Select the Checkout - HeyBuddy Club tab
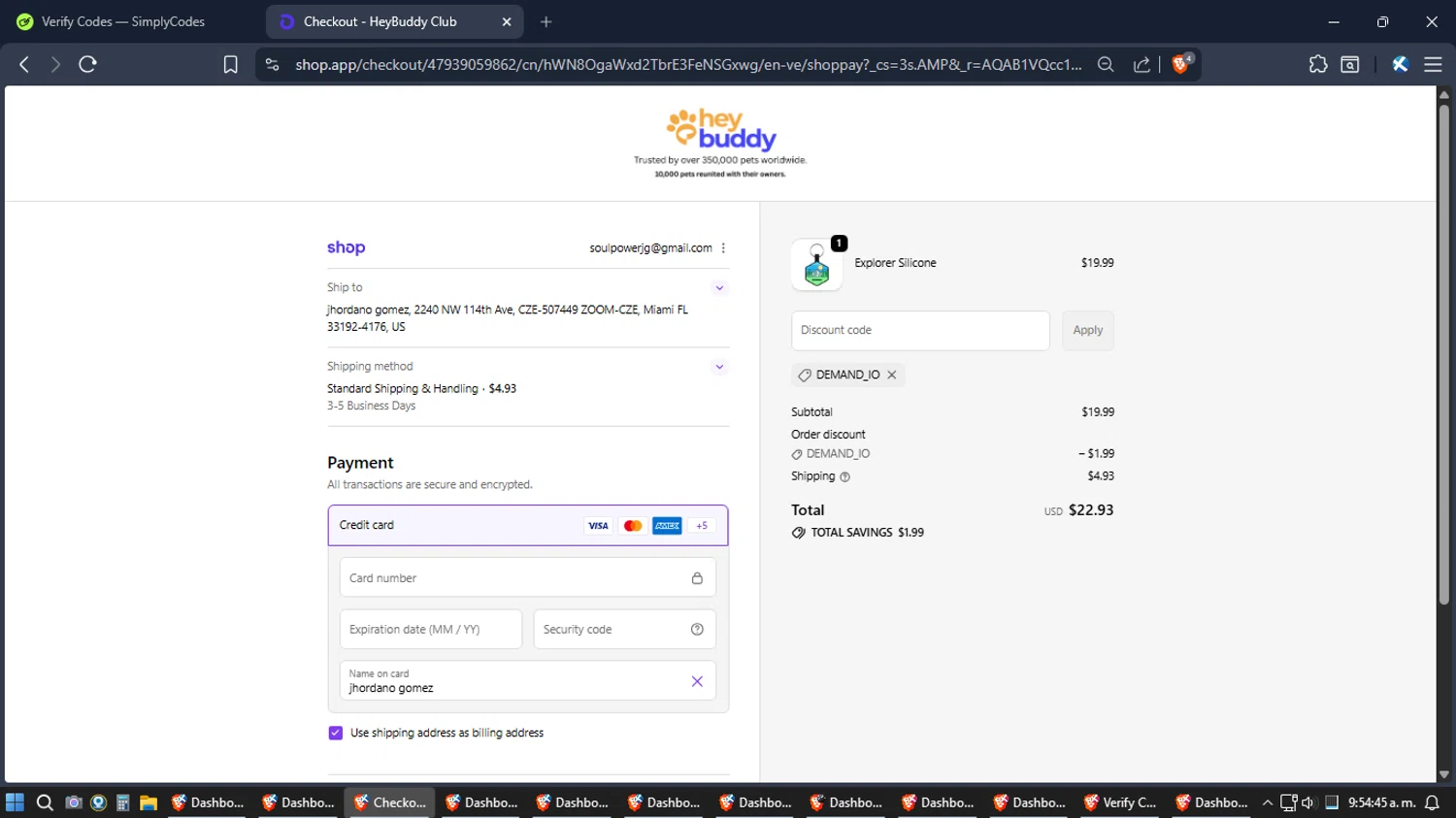This screenshot has height=818, width=1456. pos(395,21)
